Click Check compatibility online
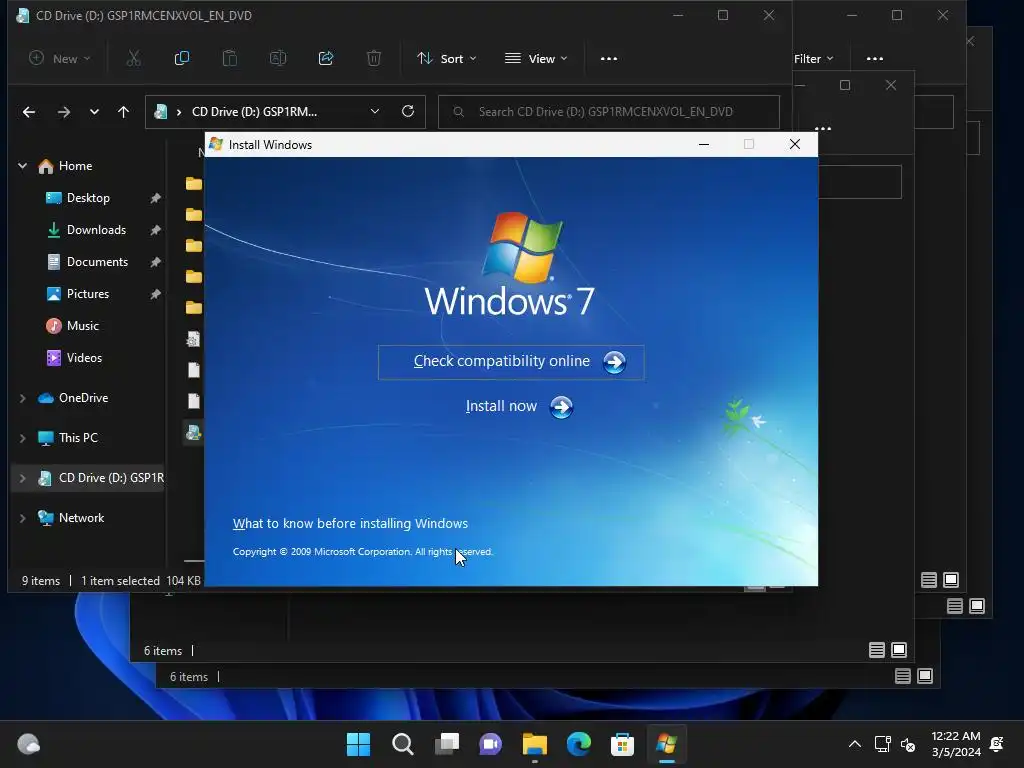 (511, 362)
